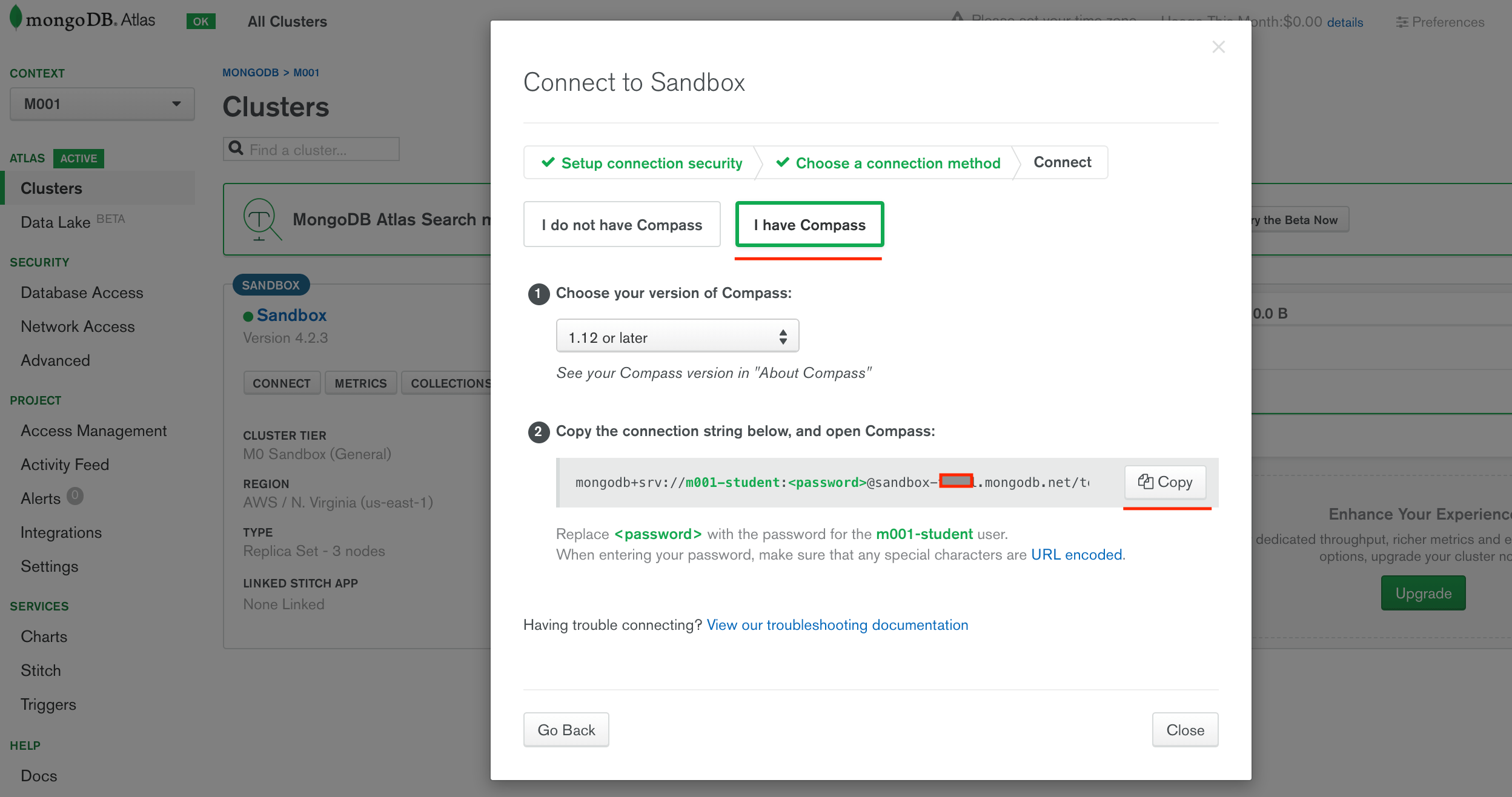
Task: Switch to the Connect step tab
Action: [1062, 162]
